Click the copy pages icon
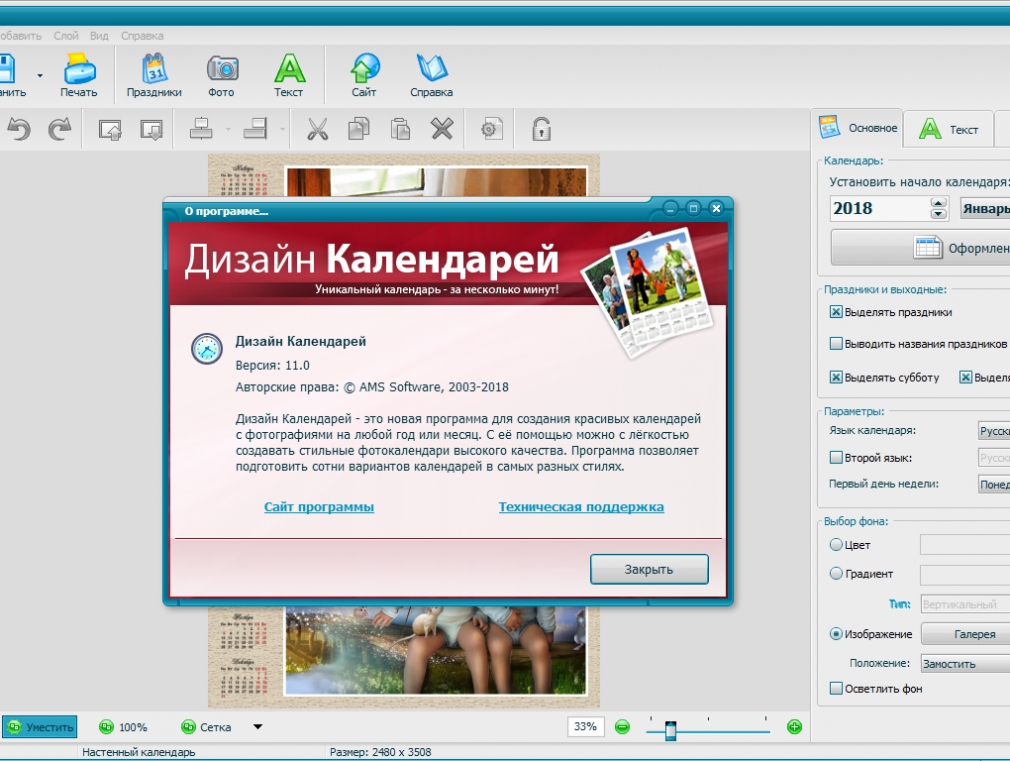1010x761 pixels. pyautogui.click(x=359, y=130)
